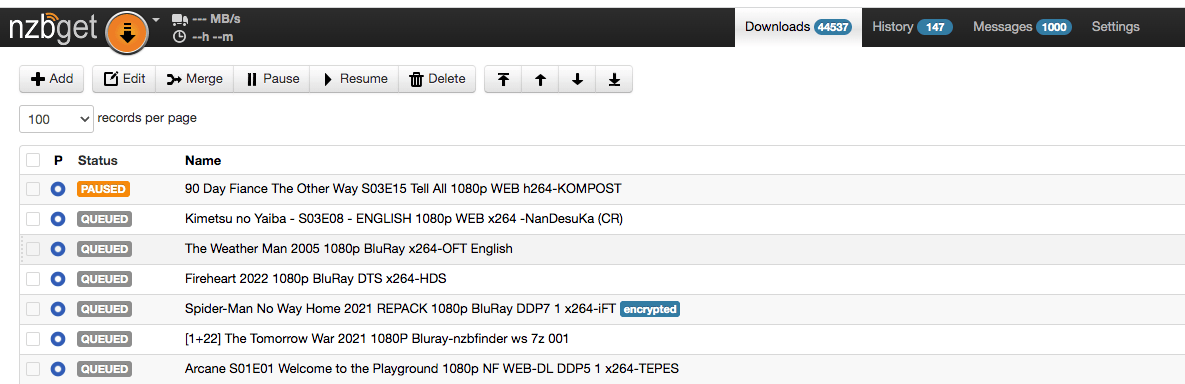This screenshot has height=384, width=1185.
Task: Click the 1000 messages count badge
Action: pyautogui.click(x=1054, y=27)
